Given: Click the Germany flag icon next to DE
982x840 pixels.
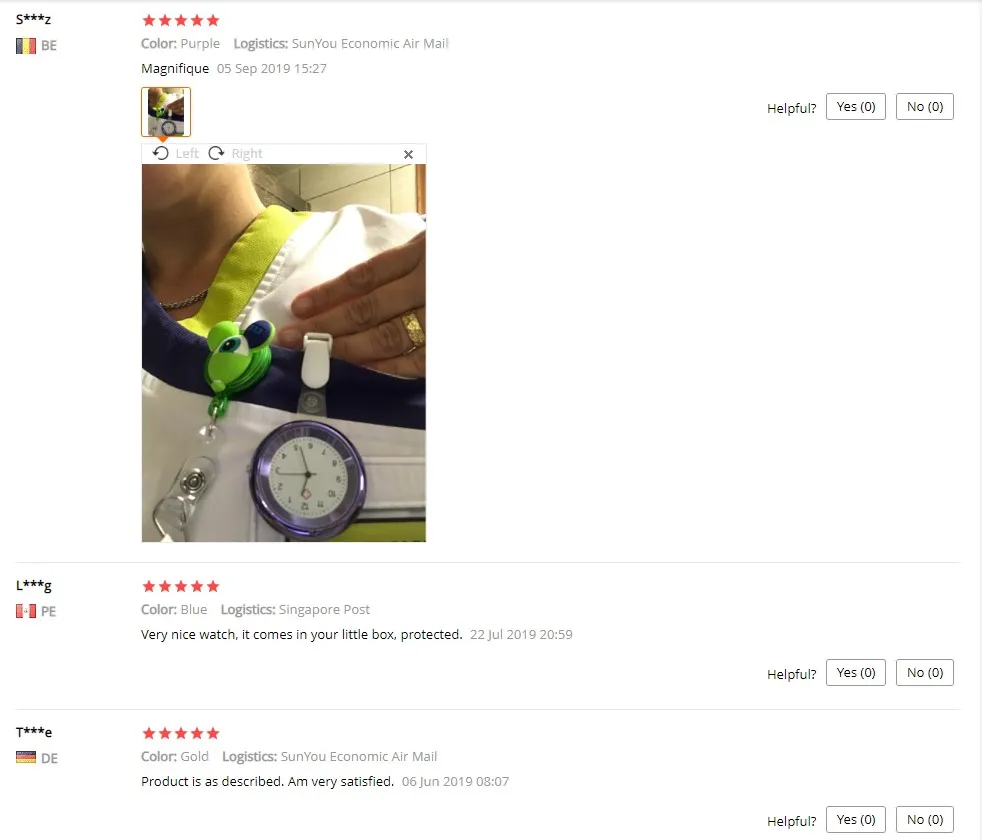Looking at the screenshot, I should point(26,758).
